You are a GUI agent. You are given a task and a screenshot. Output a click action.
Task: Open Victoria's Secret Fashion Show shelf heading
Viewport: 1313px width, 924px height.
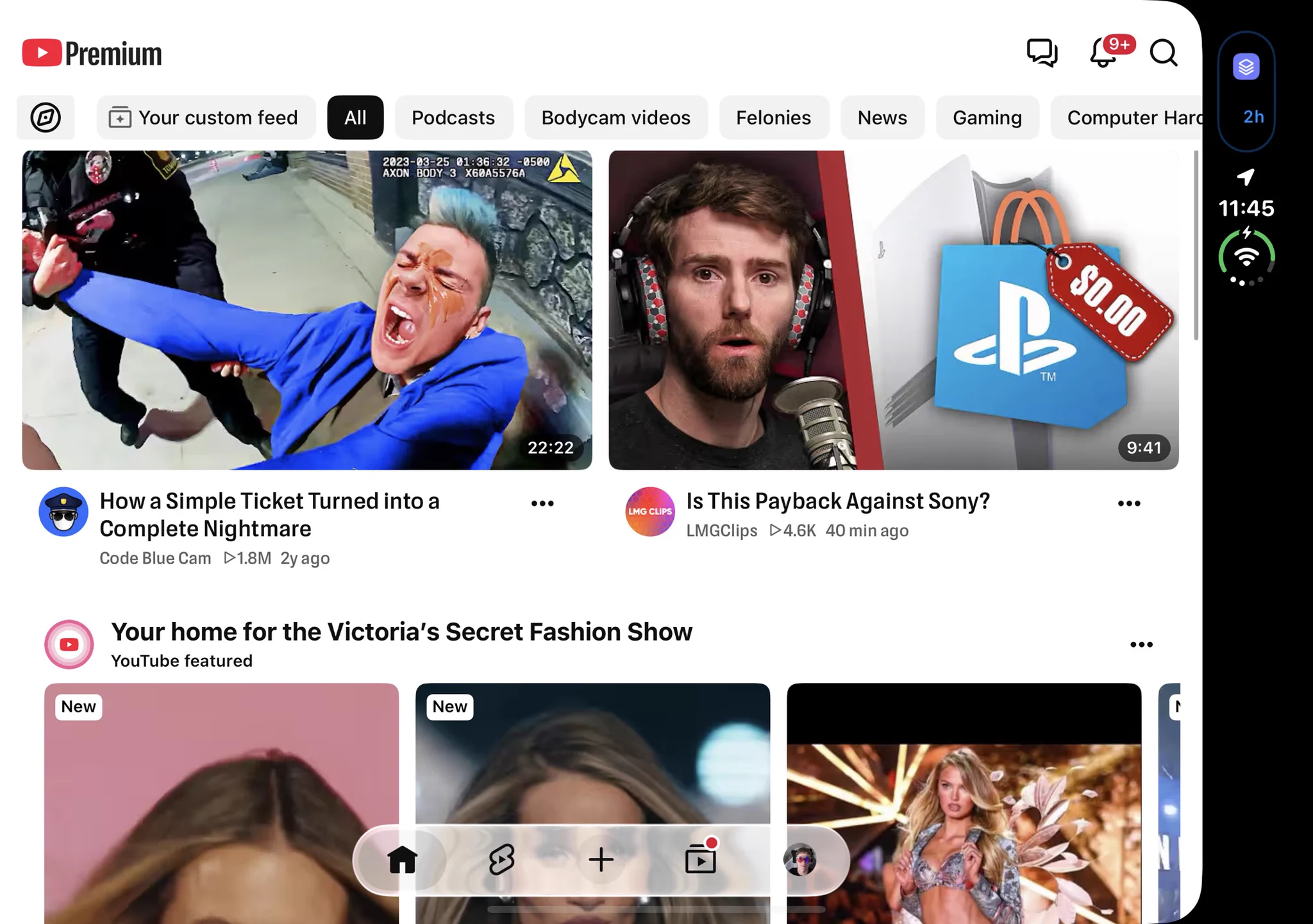(x=401, y=632)
